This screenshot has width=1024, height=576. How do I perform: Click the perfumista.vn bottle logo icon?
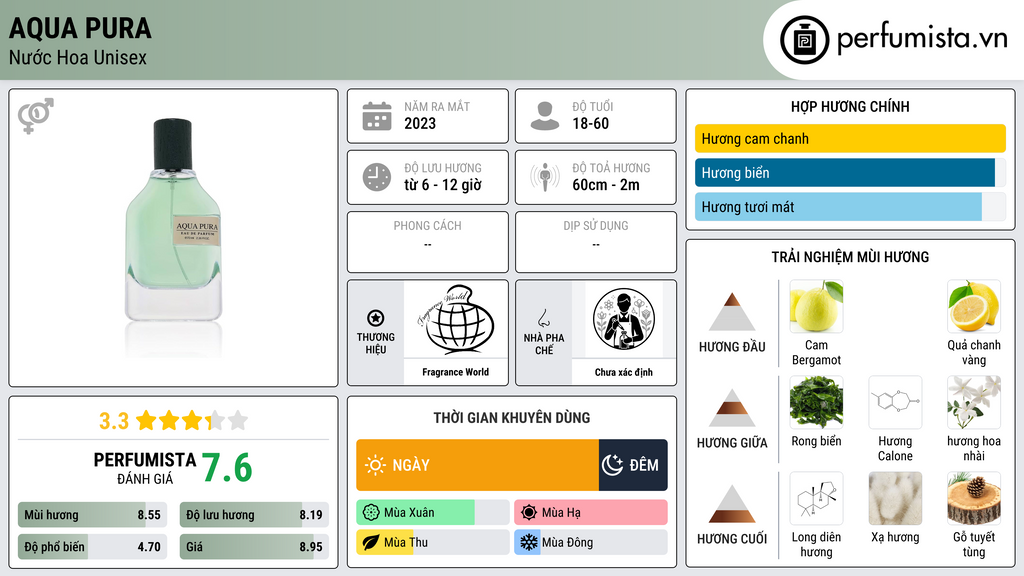(x=804, y=40)
